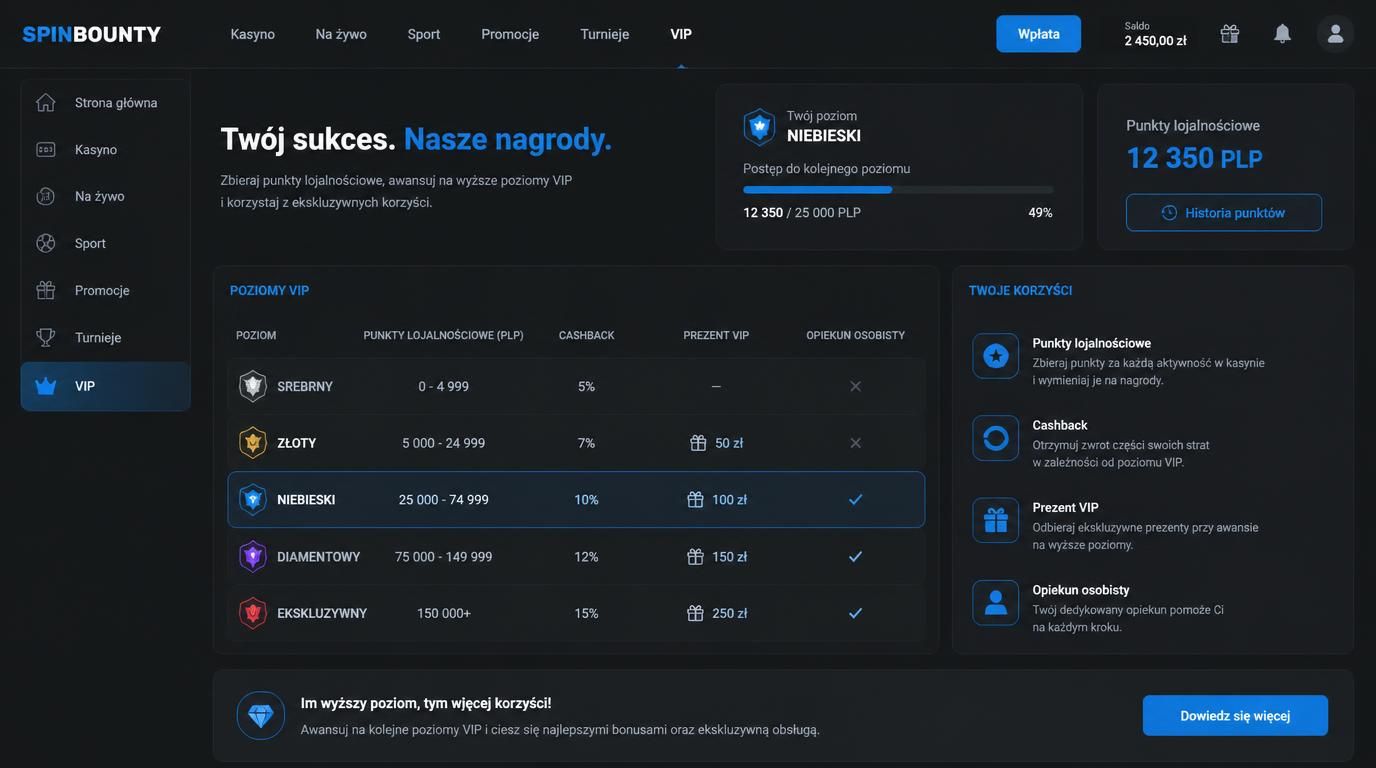The image size is (1376, 768).
Task: Open the user profile avatar
Action: point(1335,34)
